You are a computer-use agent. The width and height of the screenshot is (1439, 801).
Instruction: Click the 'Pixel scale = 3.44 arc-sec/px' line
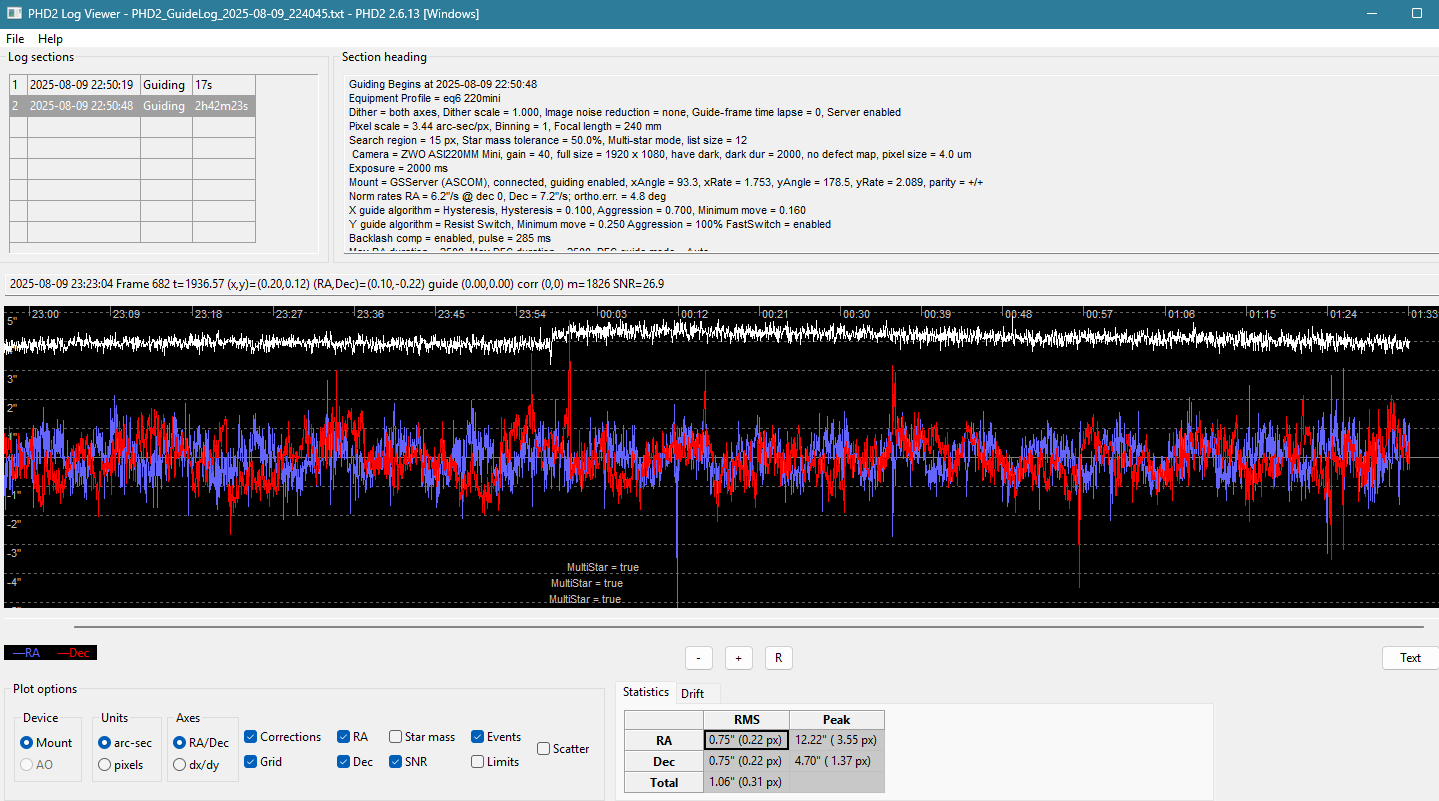coord(505,126)
